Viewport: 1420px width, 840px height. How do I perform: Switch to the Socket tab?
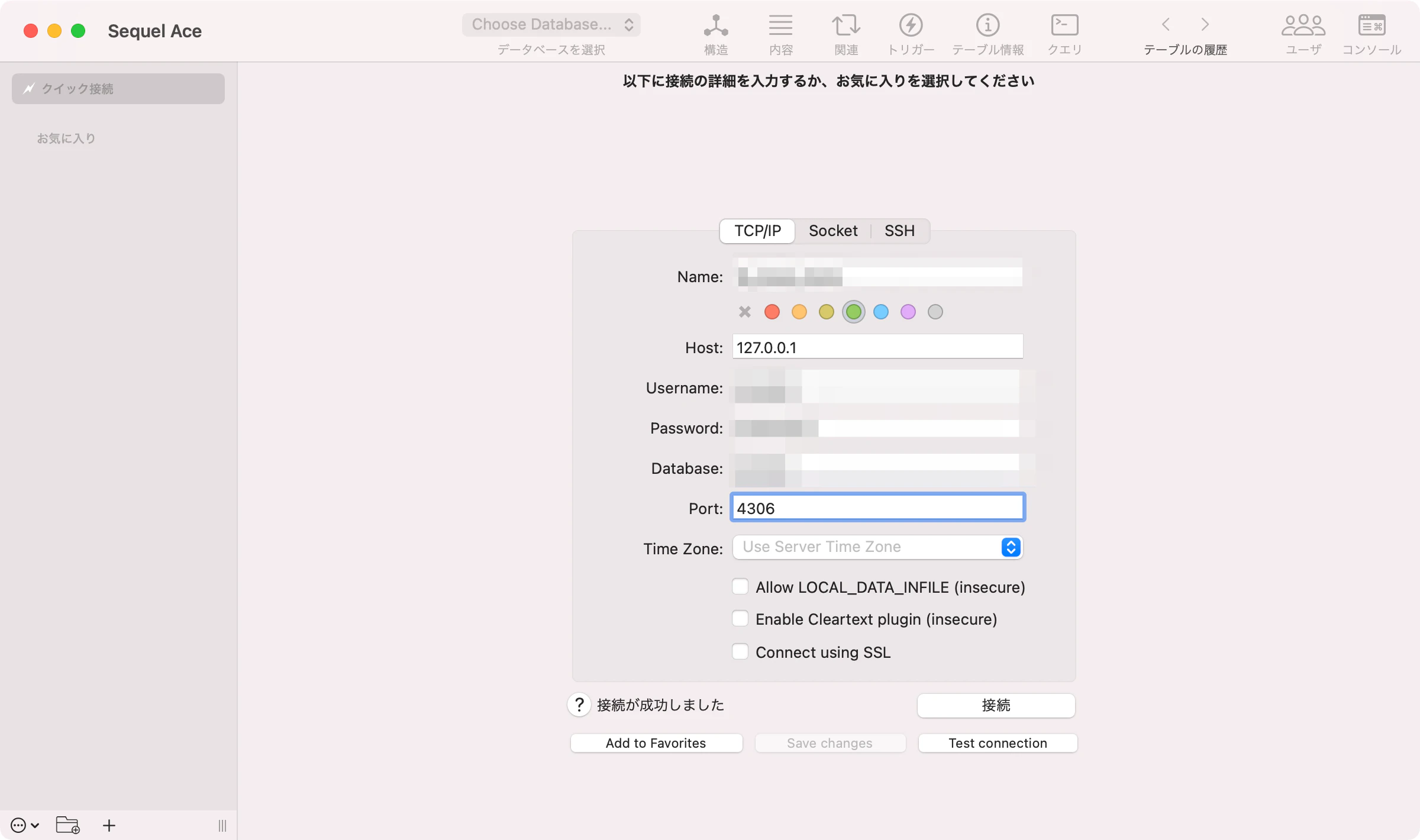coord(833,231)
